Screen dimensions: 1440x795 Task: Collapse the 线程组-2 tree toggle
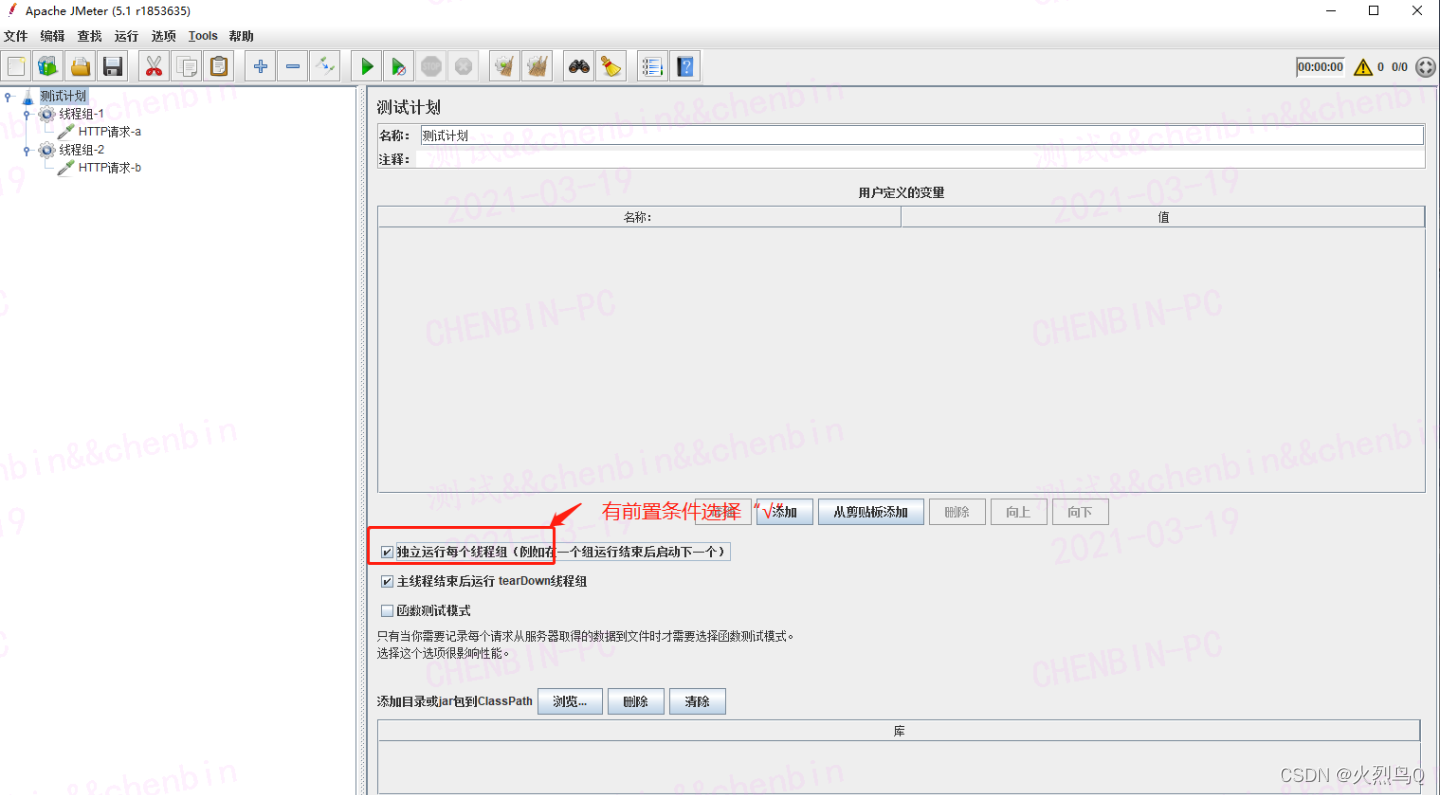pyautogui.click(x=27, y=150)
